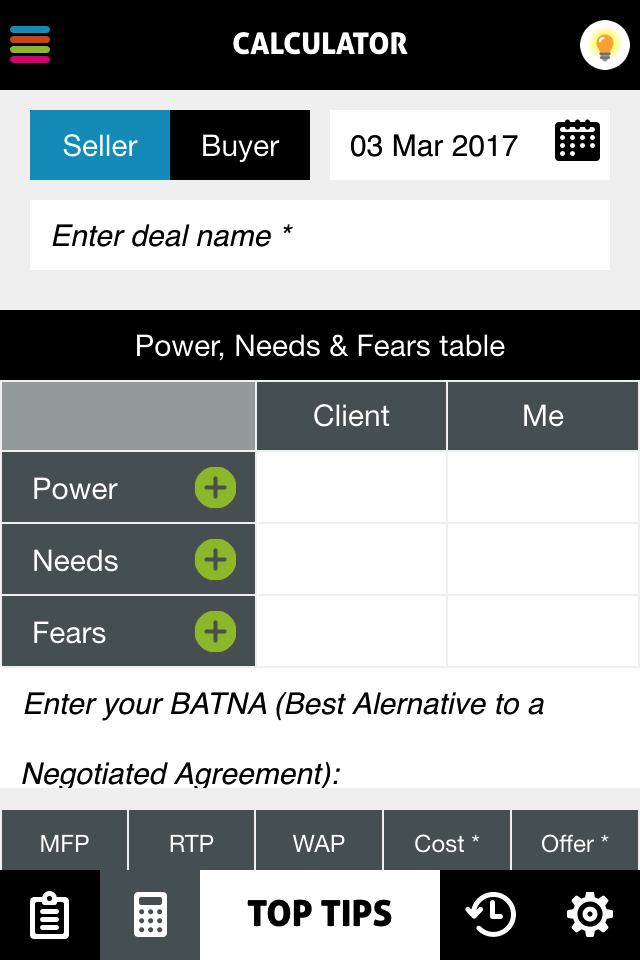Image resolution: width=640 pixels, height=960 pixels.
Task: Open the calendar date picker icon
Action: click(577, 141)
